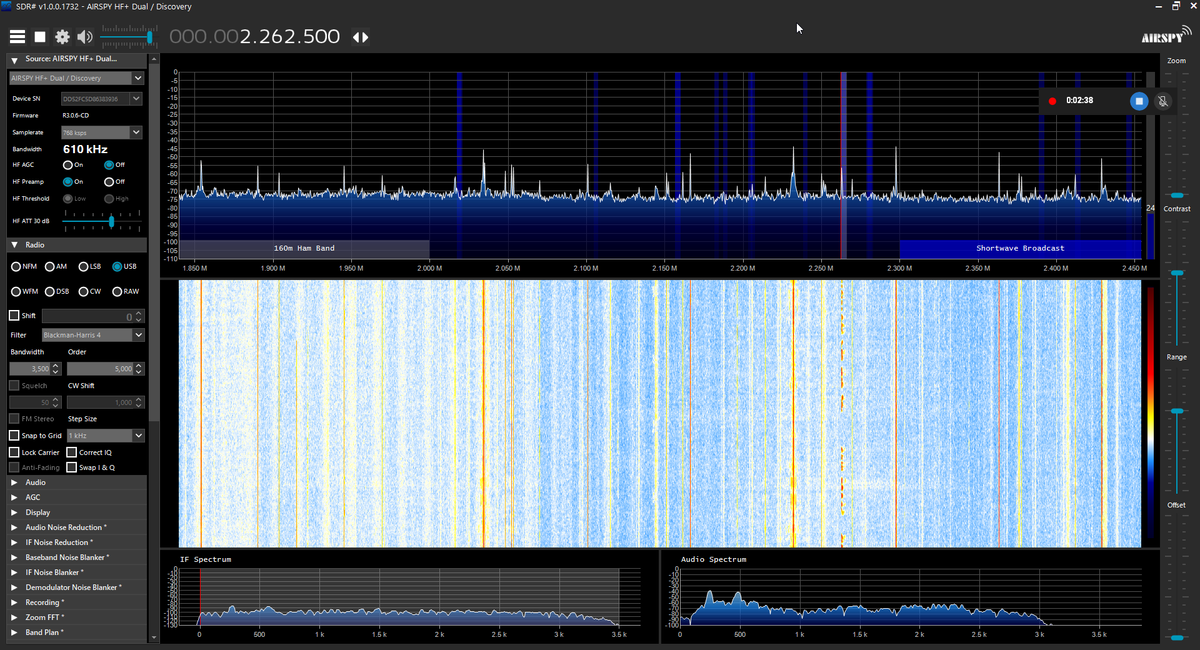Viewport: 1200px width, 650px height.
Task: Click the 0:02:38 recording timer
Action: pyautogui.click(x=1079, y=101)
